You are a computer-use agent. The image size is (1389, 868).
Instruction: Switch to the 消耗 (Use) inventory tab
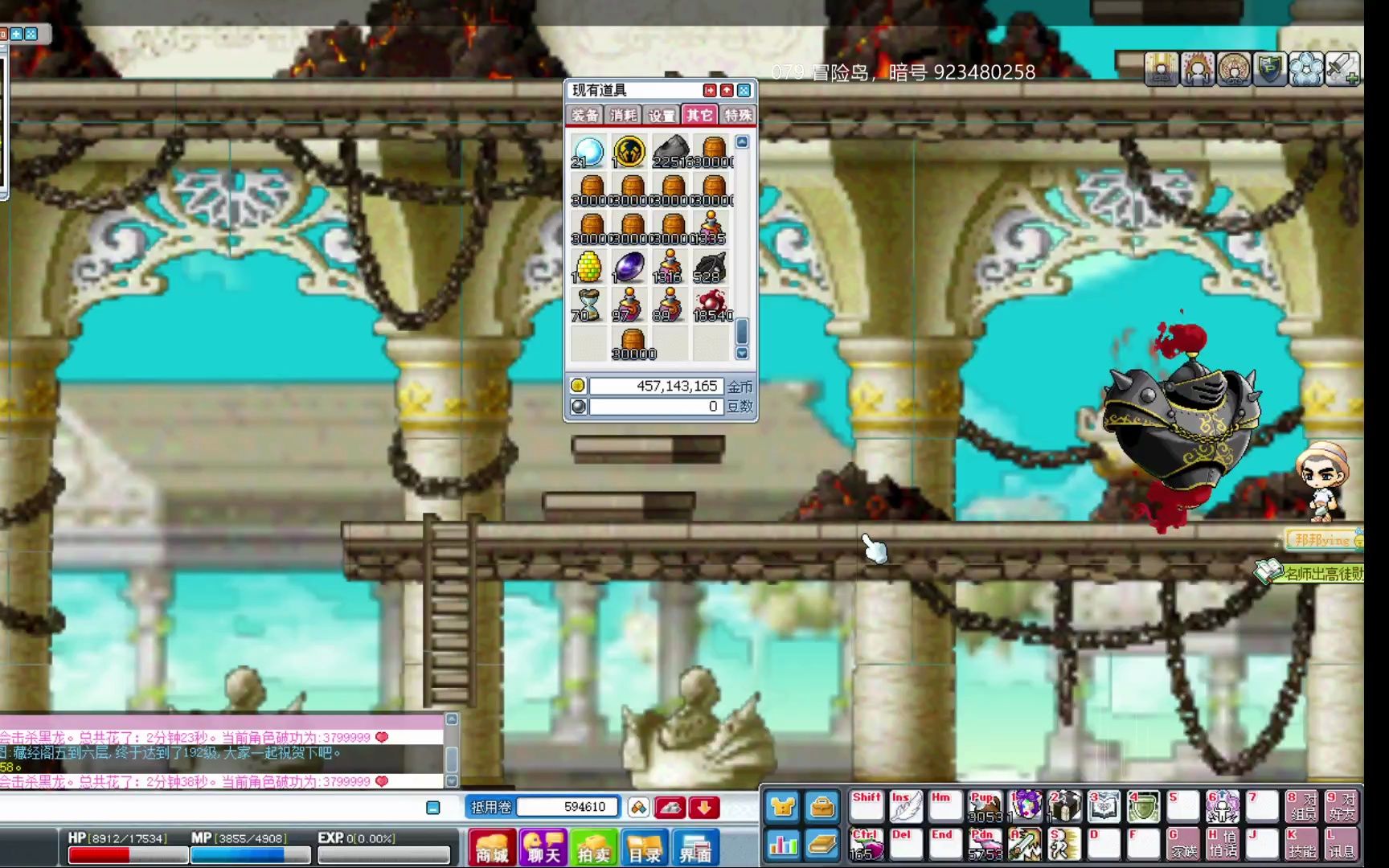(x=623, y=115)
